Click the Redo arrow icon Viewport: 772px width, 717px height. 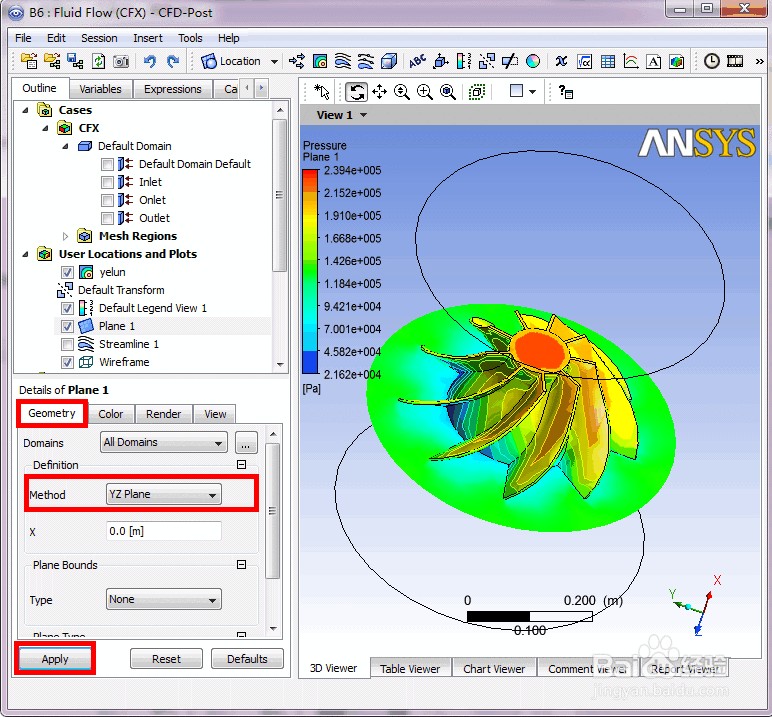172,61
